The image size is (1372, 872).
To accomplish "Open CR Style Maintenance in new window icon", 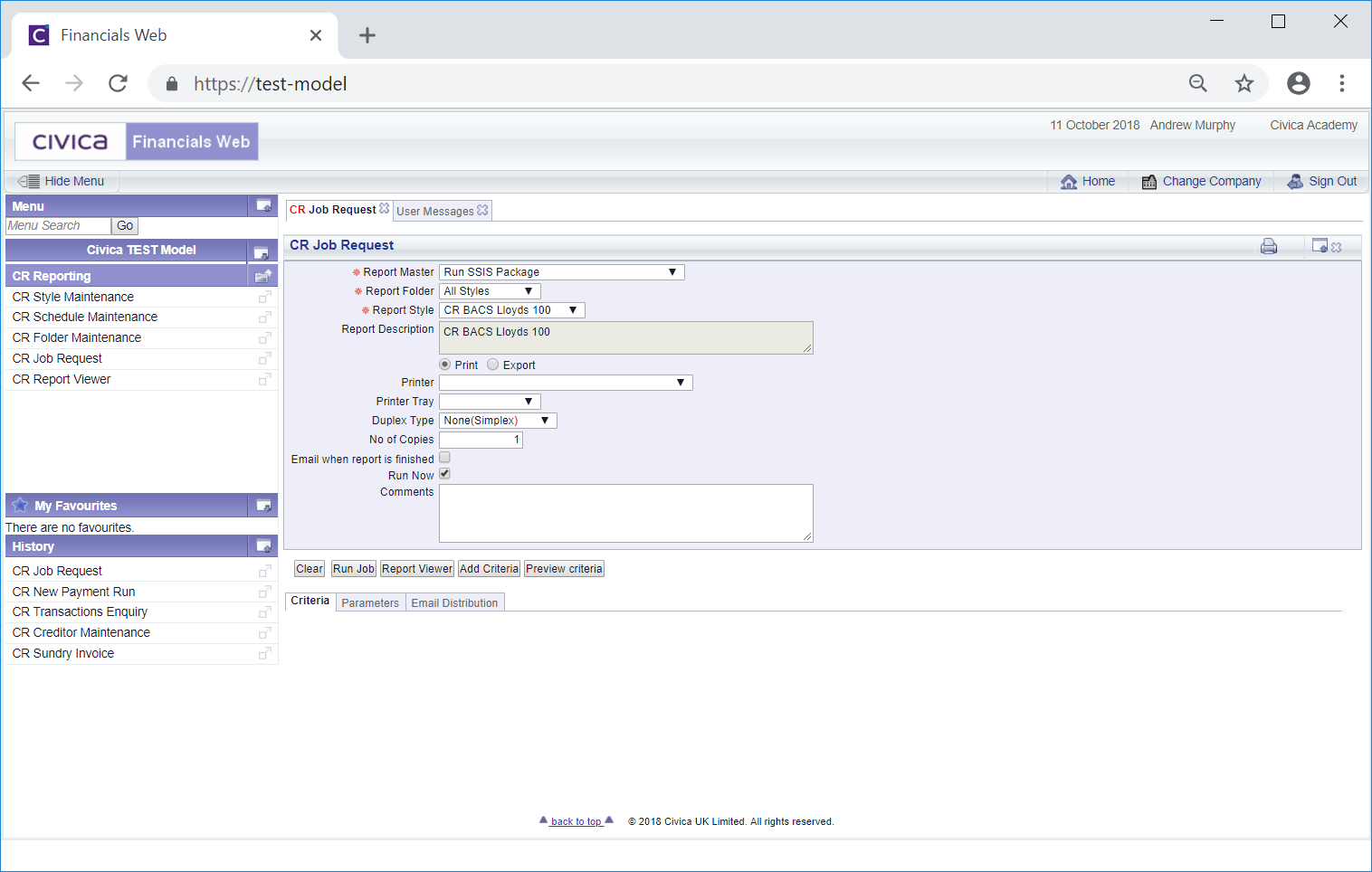I will tap(264, 298).
